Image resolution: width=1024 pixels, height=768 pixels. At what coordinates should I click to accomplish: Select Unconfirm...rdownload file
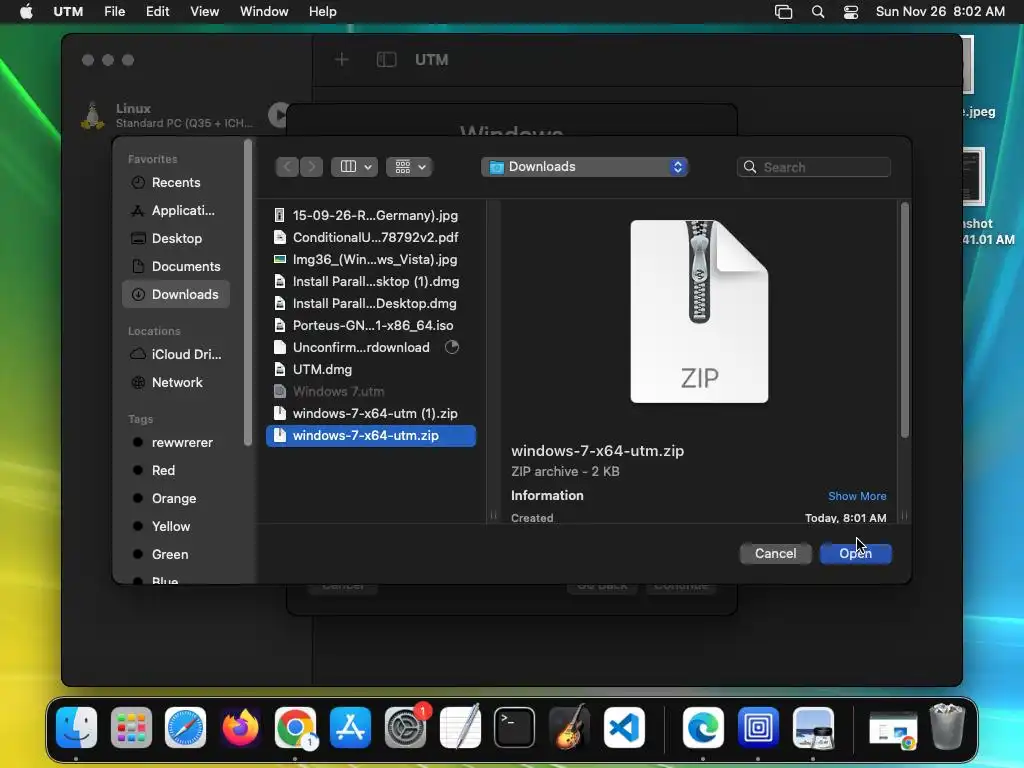371,348
